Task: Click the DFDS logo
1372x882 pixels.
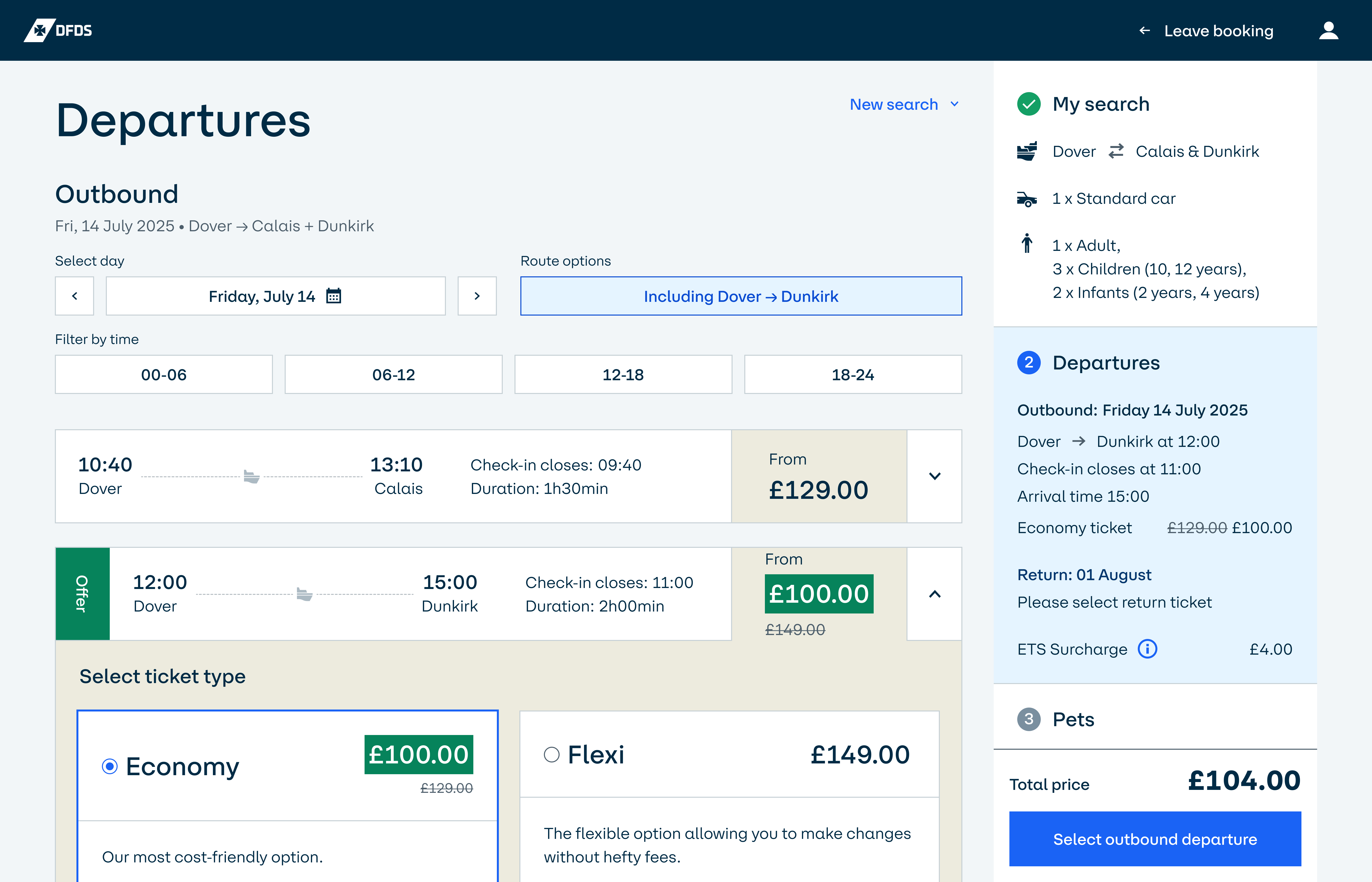Action: (58, 30)
